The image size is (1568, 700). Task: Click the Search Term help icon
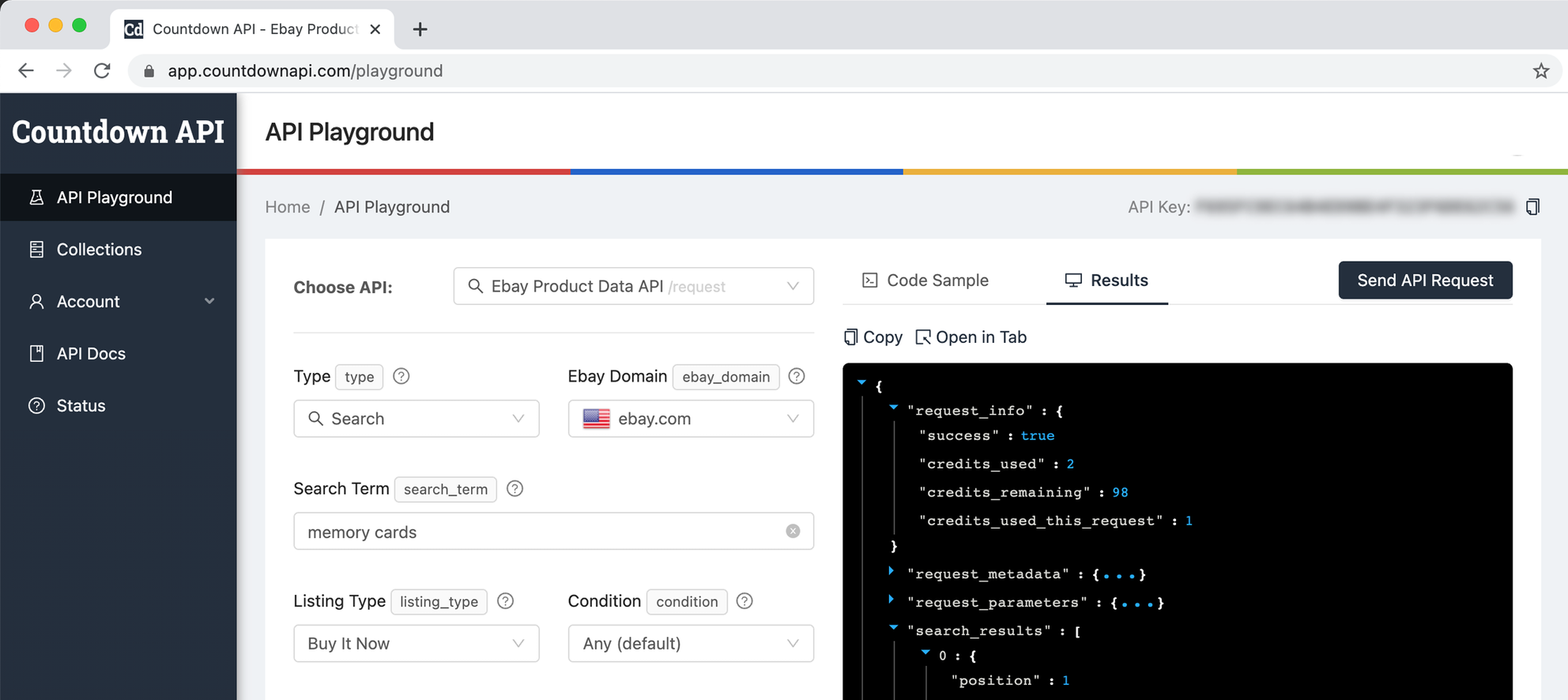click(514, 489)
